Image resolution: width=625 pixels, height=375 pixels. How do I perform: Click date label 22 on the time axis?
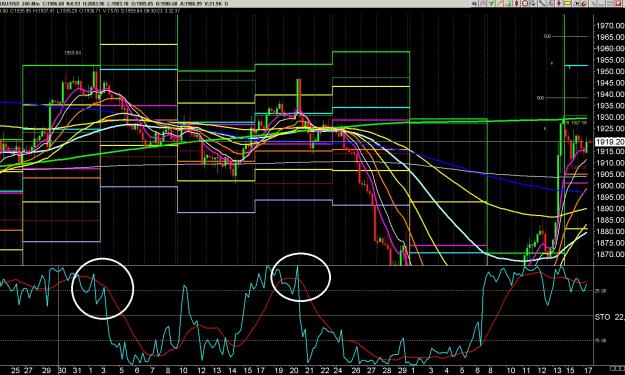[x=325, y=371]
